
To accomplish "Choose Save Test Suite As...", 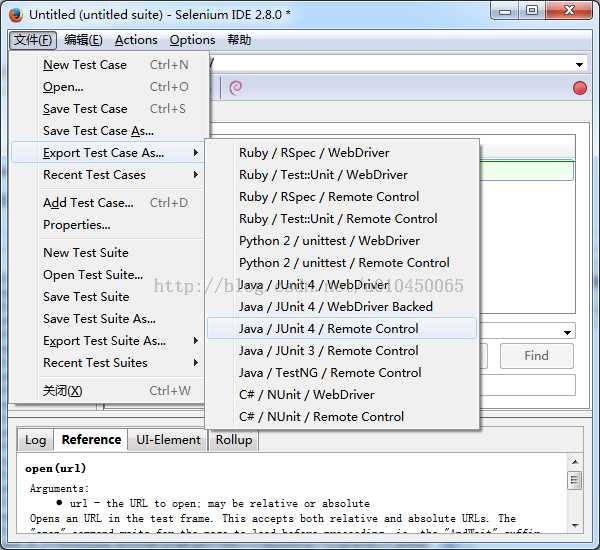I will click(107, 319).
